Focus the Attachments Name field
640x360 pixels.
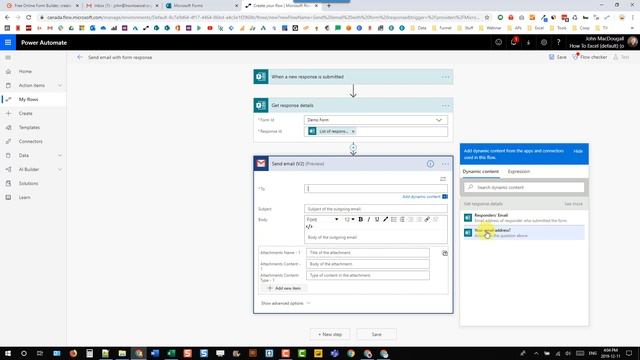(x=368, y=253)
